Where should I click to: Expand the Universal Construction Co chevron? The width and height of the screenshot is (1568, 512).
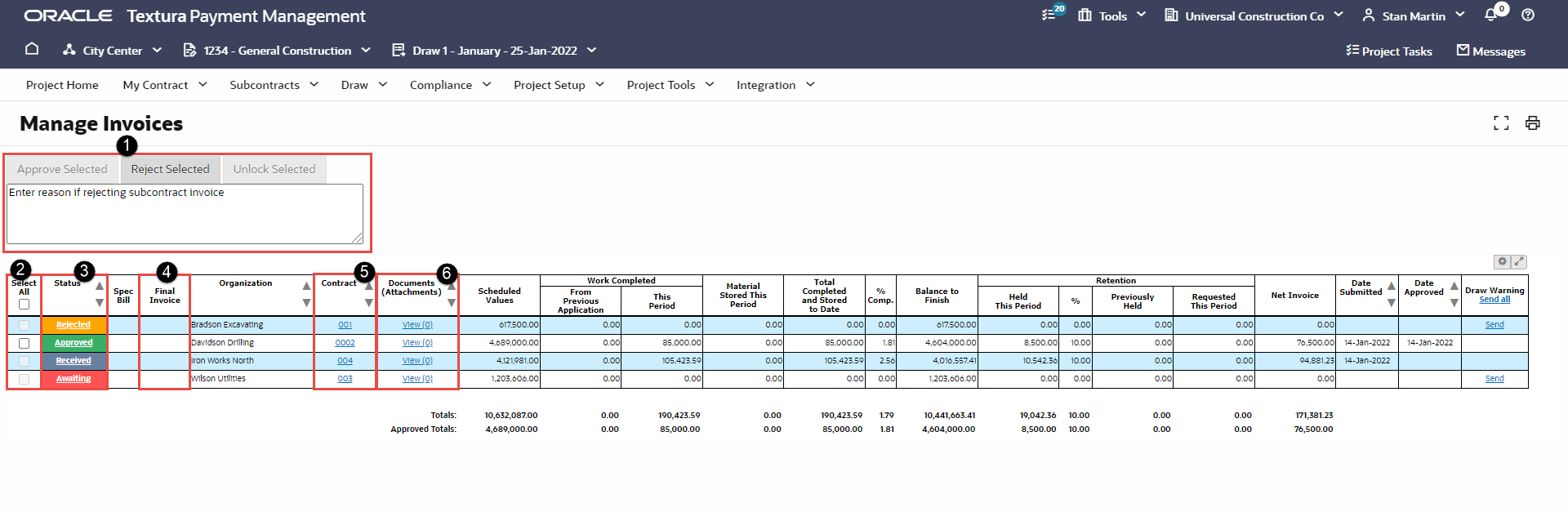(x=1339, y=15)
